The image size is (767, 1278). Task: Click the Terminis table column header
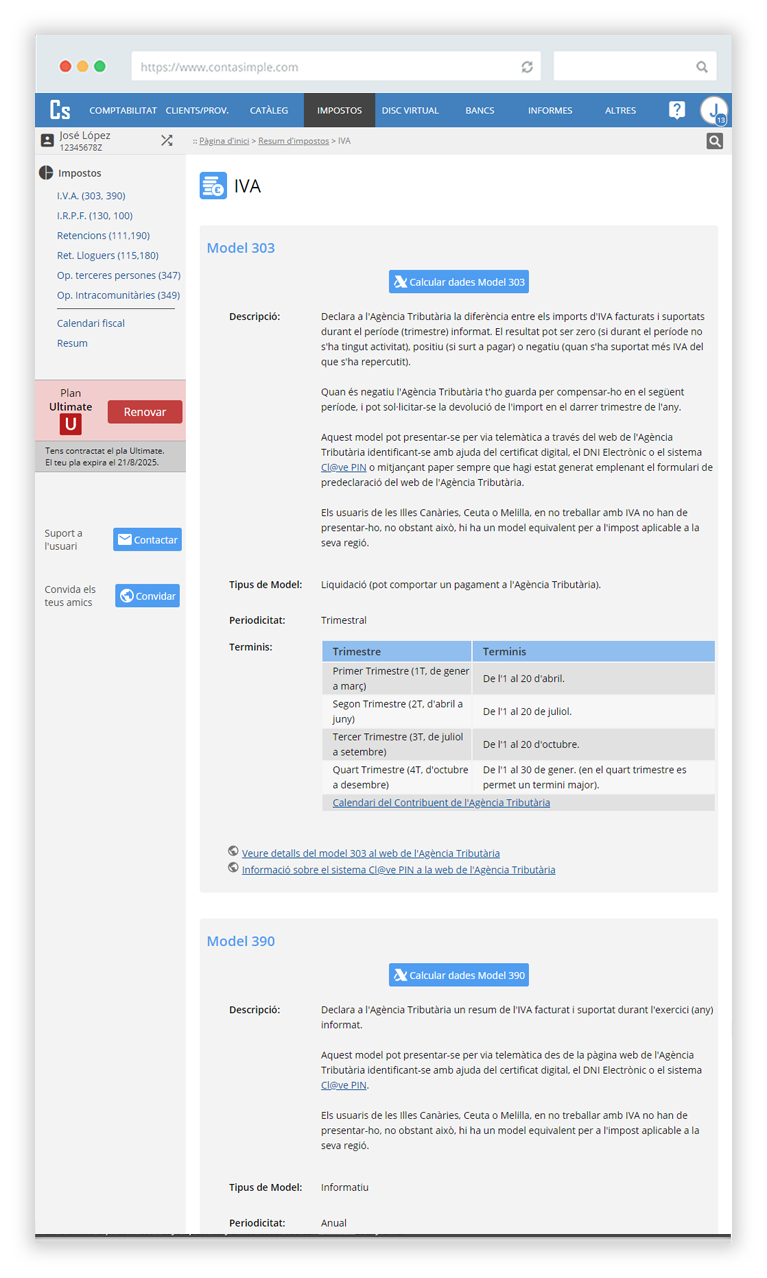pyautogui.click(x=594, y=651)
